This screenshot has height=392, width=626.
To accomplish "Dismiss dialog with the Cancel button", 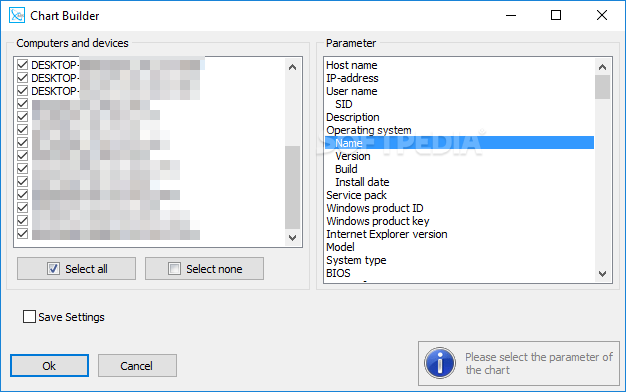I will (x=137, y=366).
